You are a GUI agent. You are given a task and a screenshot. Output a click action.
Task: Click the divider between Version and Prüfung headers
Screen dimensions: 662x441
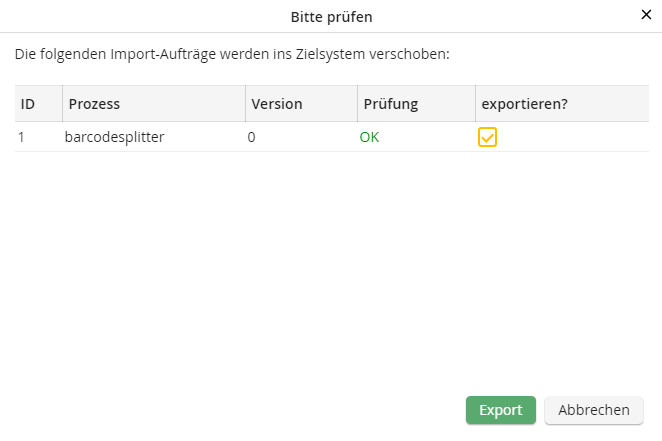point(357,104)
